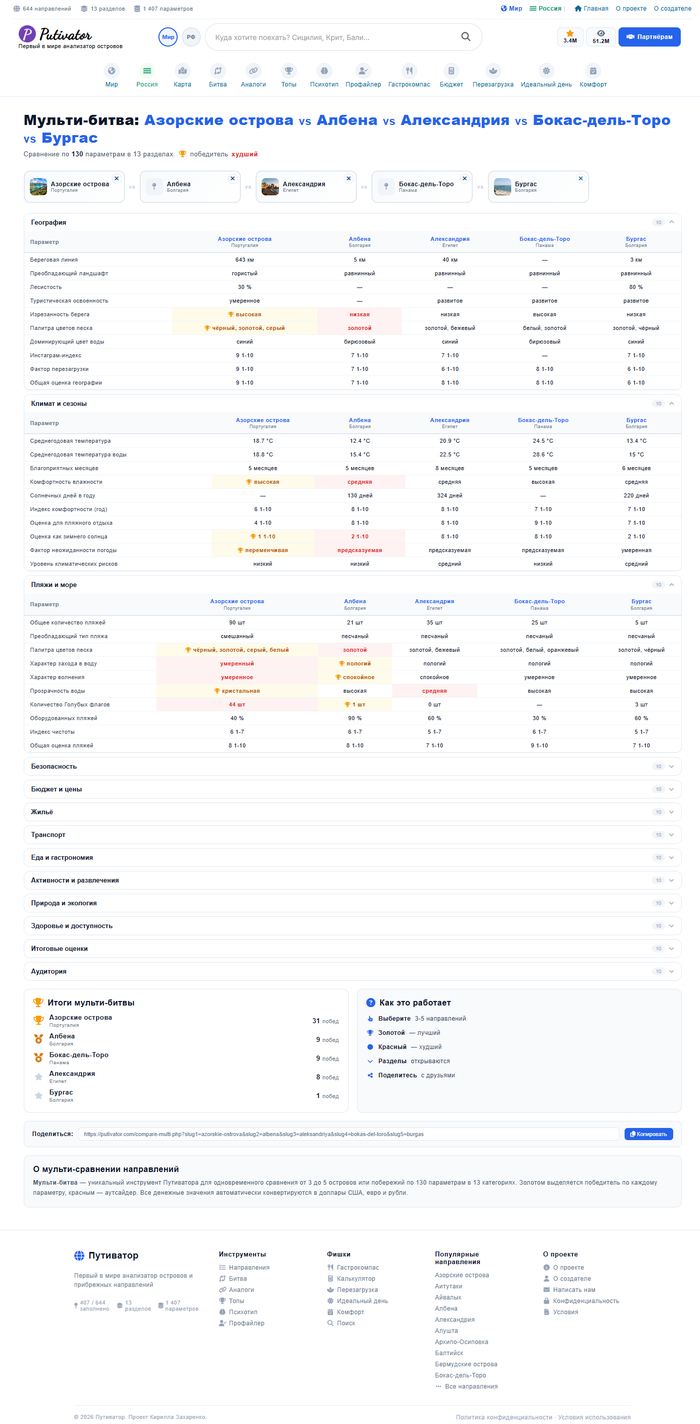Switch to the РФ mode toggle

click(x=190, y=37)
